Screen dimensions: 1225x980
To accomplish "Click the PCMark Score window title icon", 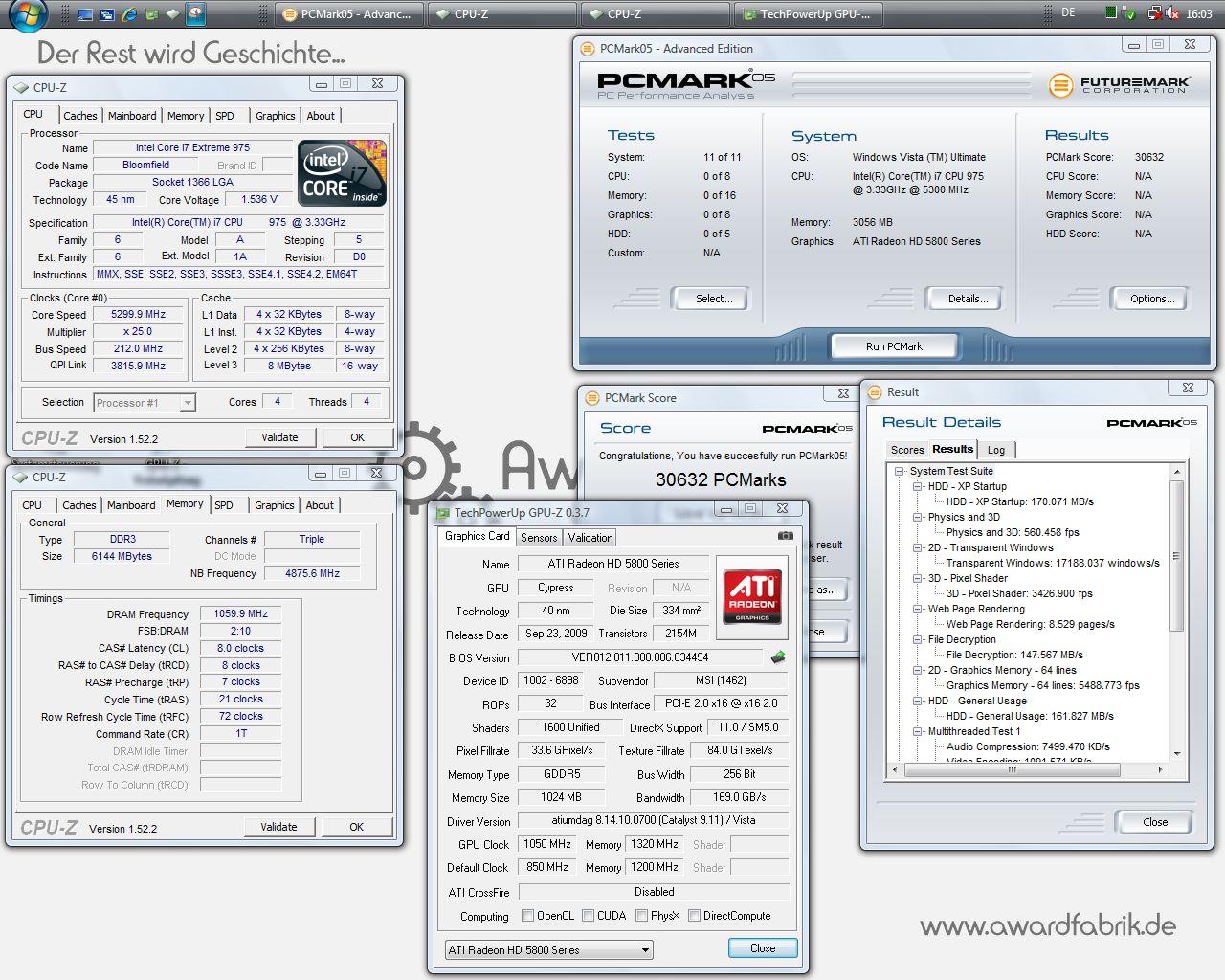I will pos(592,397).
